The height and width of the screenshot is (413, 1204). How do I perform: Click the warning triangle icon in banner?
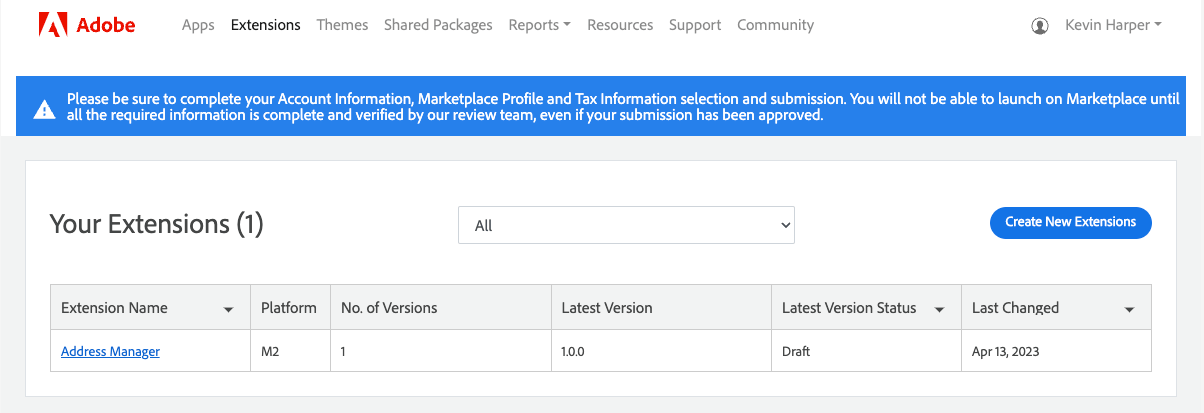click(x=44, y=109)
